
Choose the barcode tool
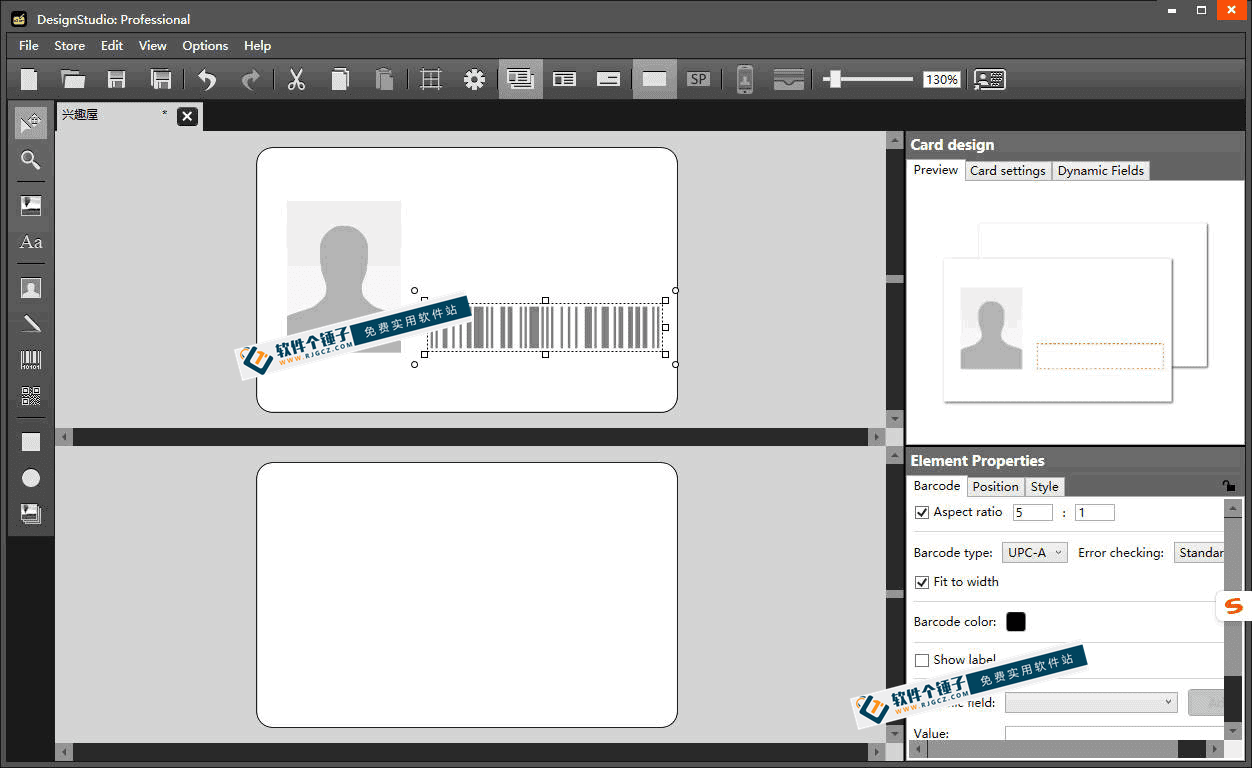[x=31, y=360]
